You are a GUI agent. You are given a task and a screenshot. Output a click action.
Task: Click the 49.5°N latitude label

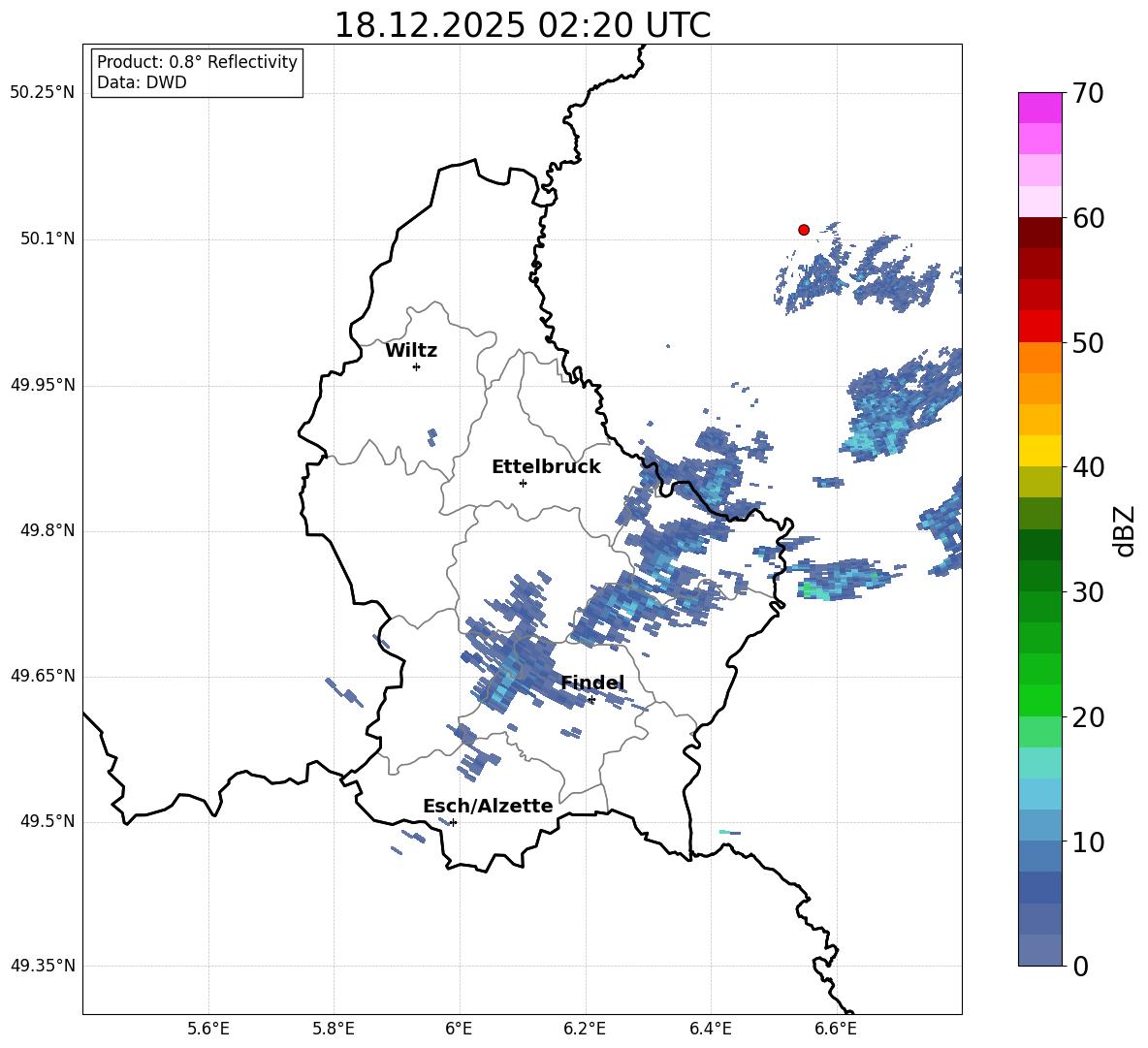[x=48, y=821]
